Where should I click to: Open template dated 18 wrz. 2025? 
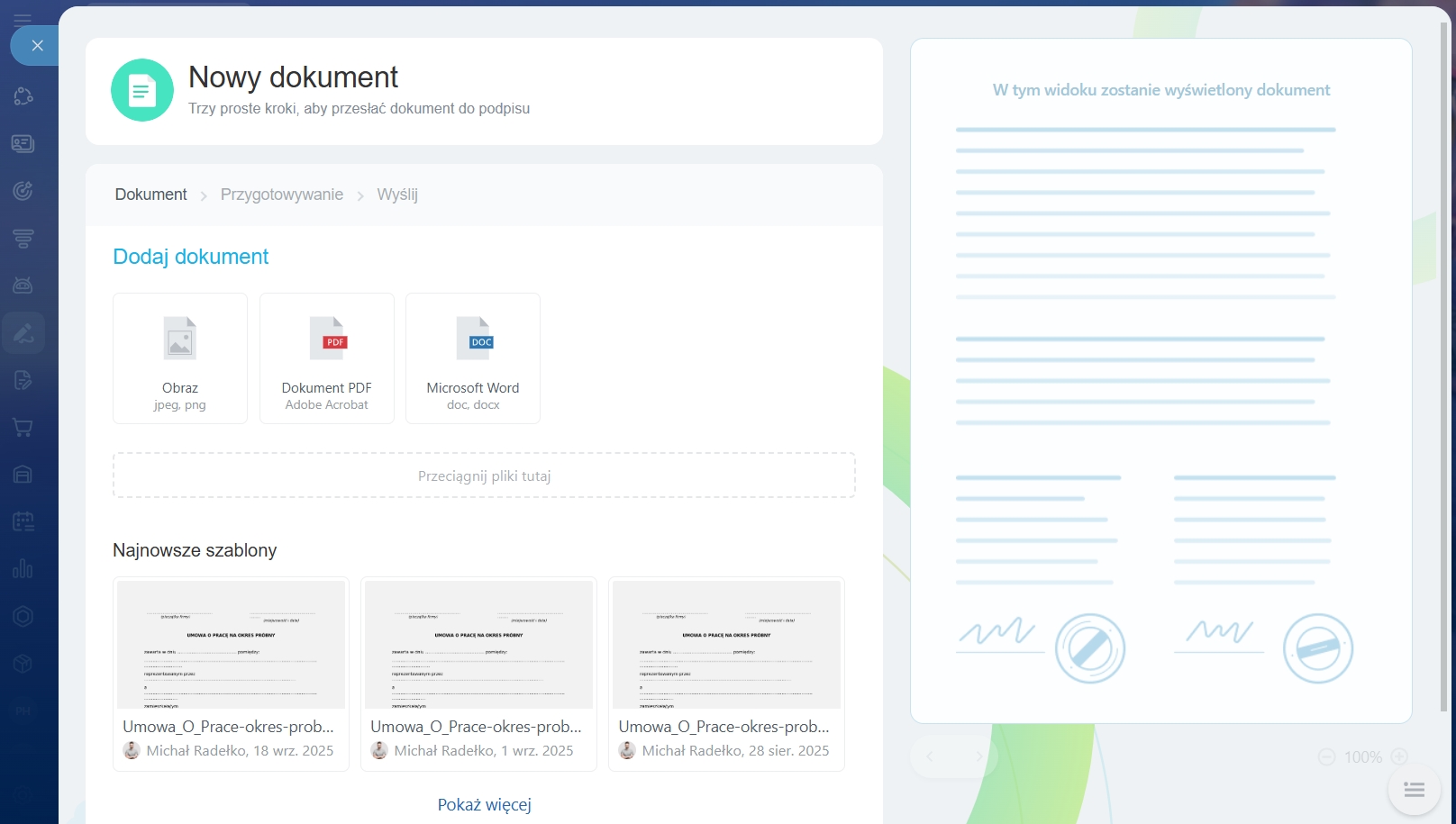[x=231, y=674]
